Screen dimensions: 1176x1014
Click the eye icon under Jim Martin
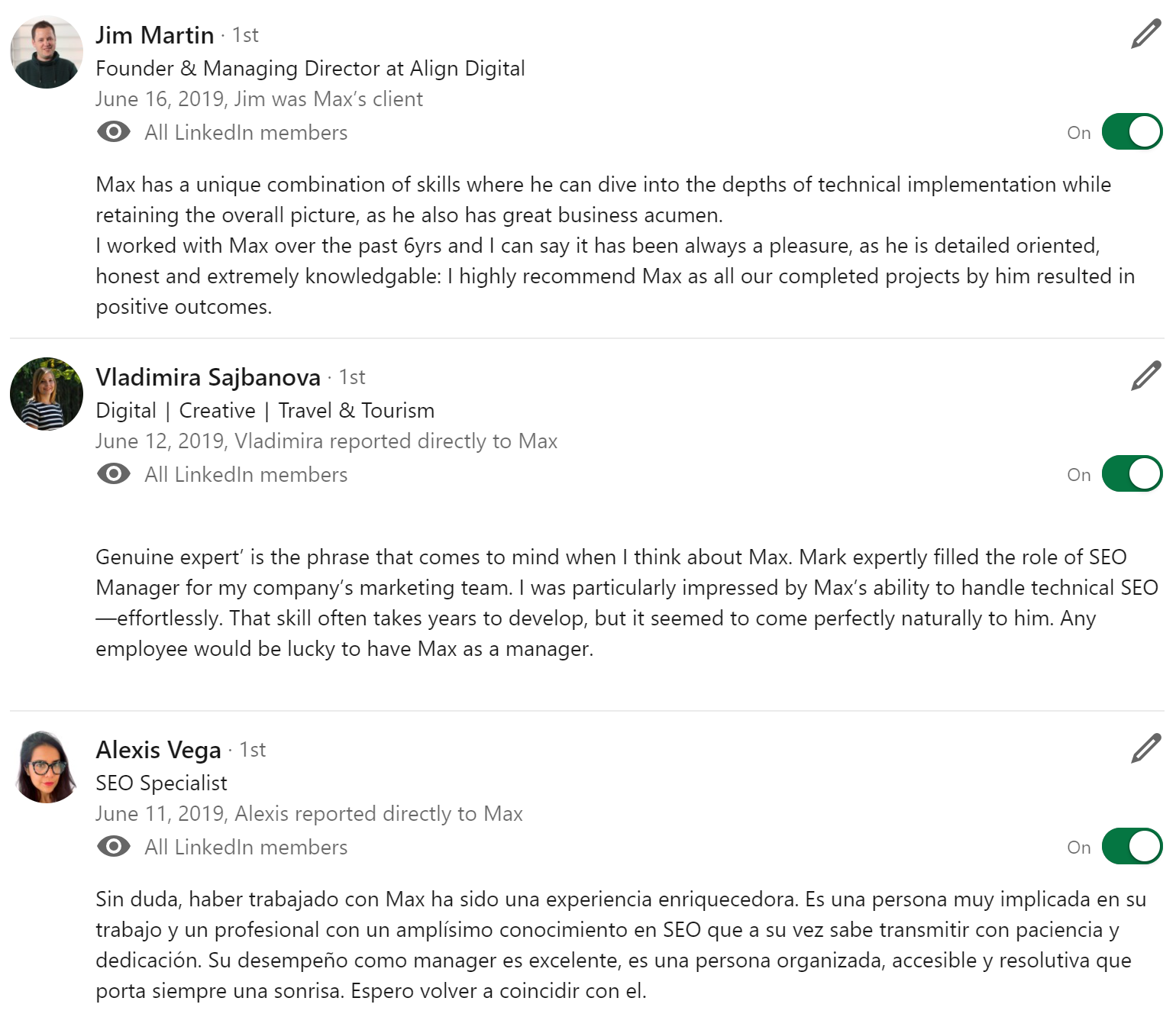pos(114,132)
